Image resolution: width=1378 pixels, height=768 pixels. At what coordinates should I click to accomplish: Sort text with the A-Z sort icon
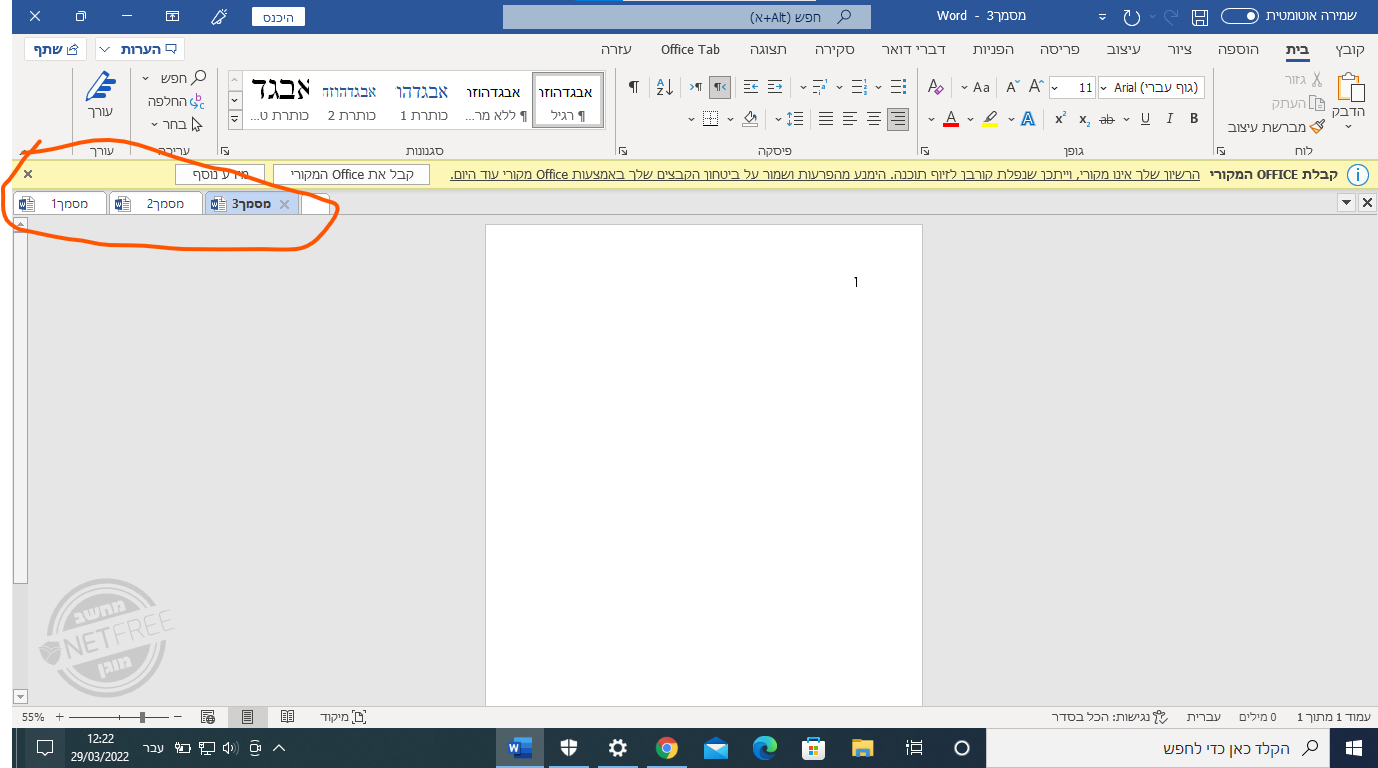665,87
